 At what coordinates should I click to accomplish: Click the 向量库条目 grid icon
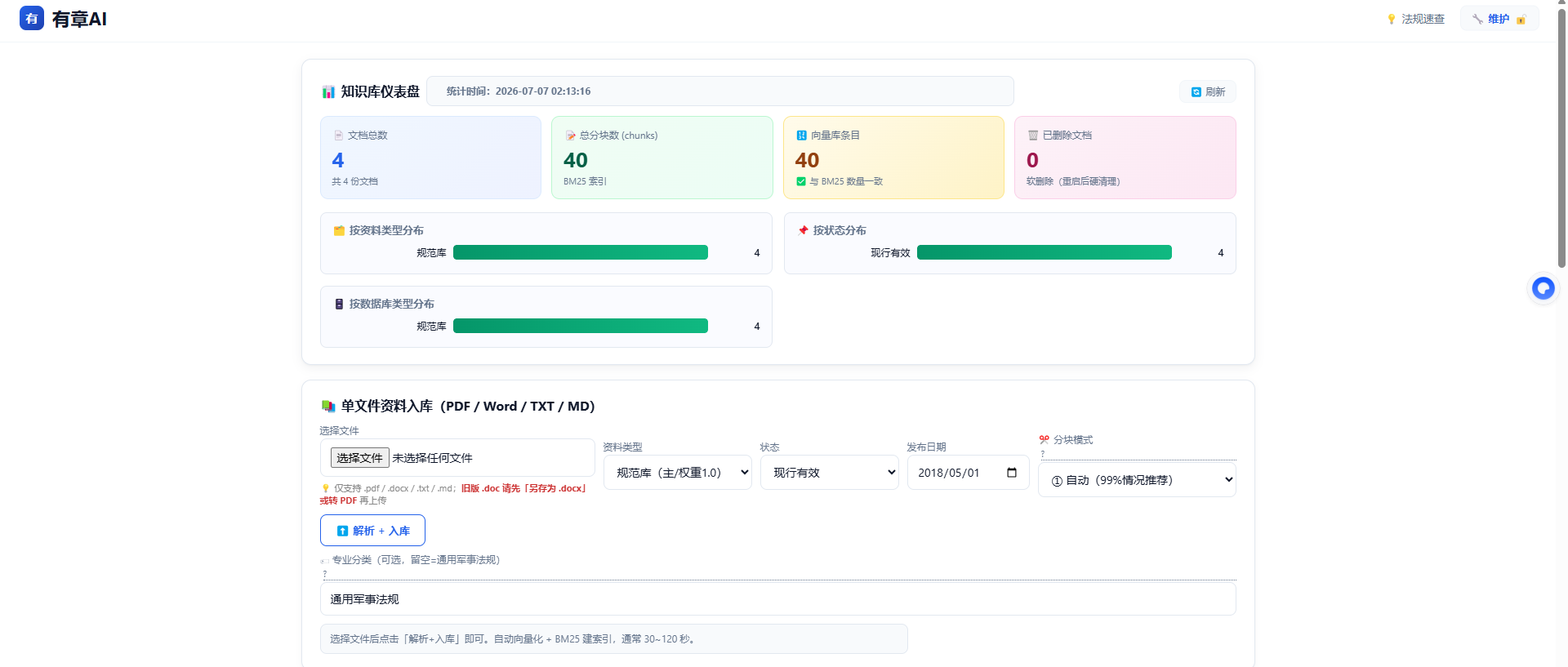click(802, 136)
